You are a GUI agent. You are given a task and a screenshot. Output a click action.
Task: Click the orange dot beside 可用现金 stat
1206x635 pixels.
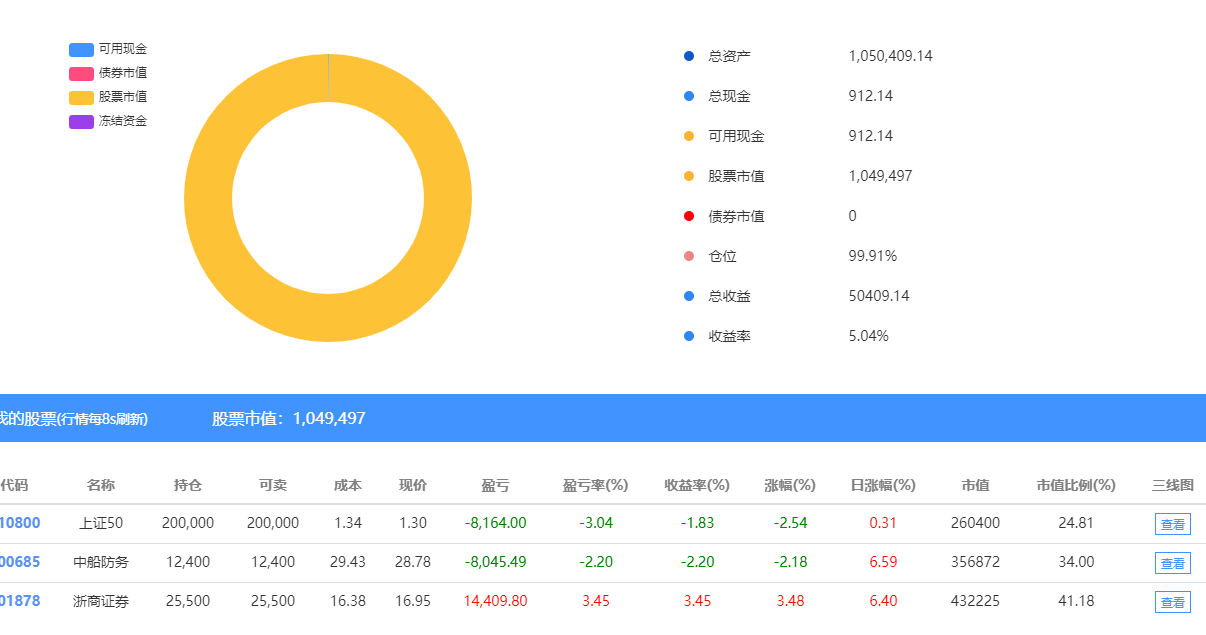coord(688,136)
